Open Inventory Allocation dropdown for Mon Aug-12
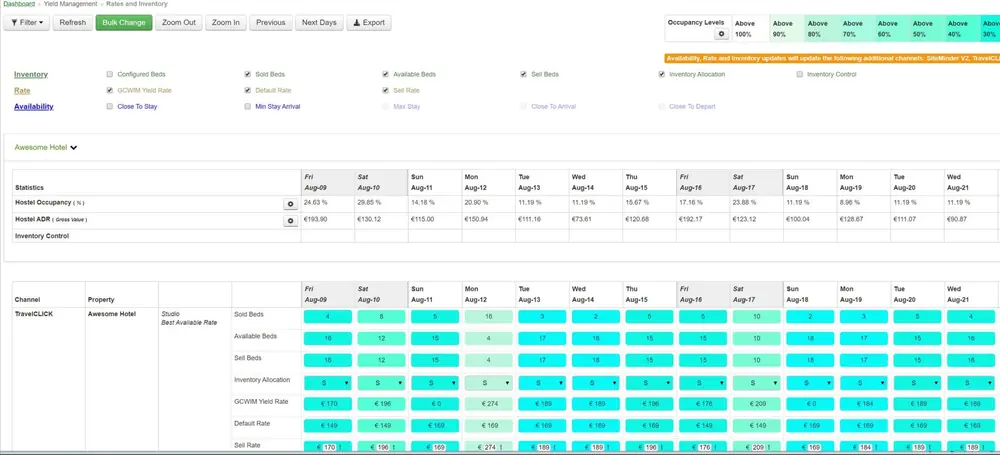 pyautogui.click(x=489, y=383)
